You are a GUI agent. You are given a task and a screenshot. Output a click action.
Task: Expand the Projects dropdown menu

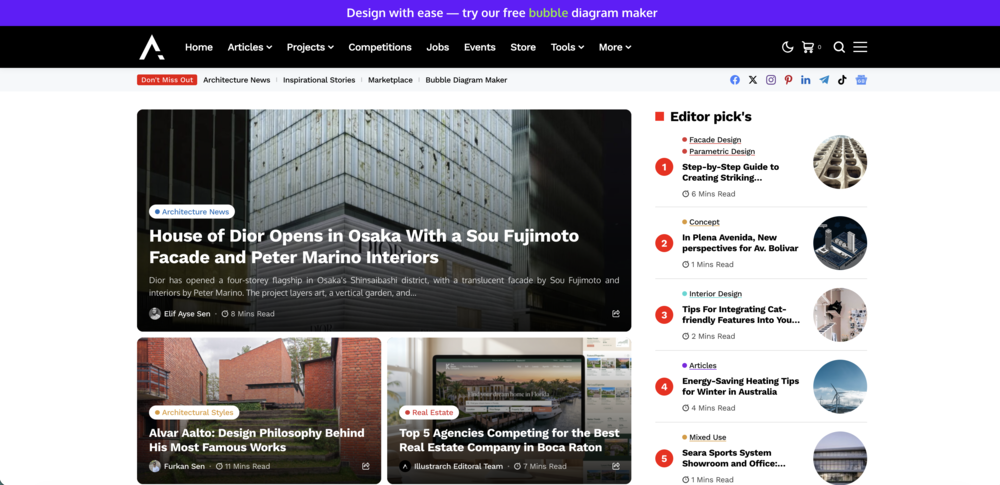311,47
